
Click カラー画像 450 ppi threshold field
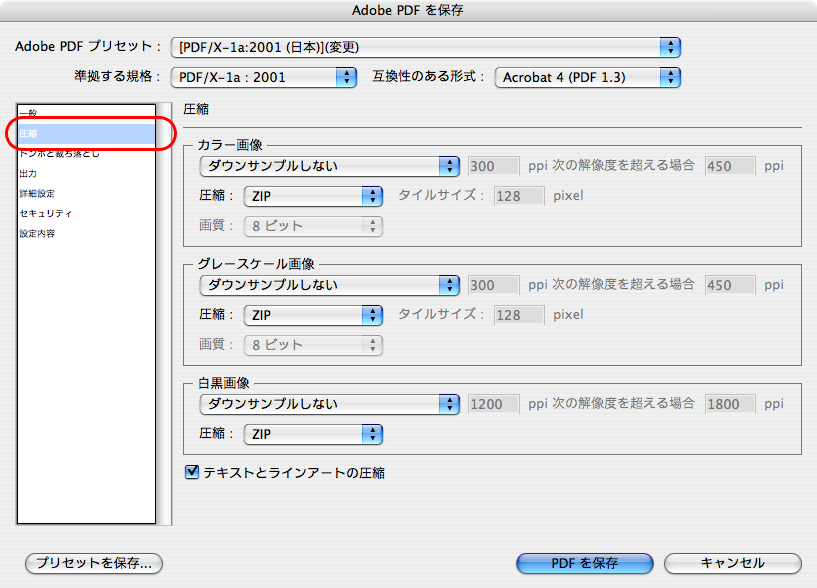[730, 166]
